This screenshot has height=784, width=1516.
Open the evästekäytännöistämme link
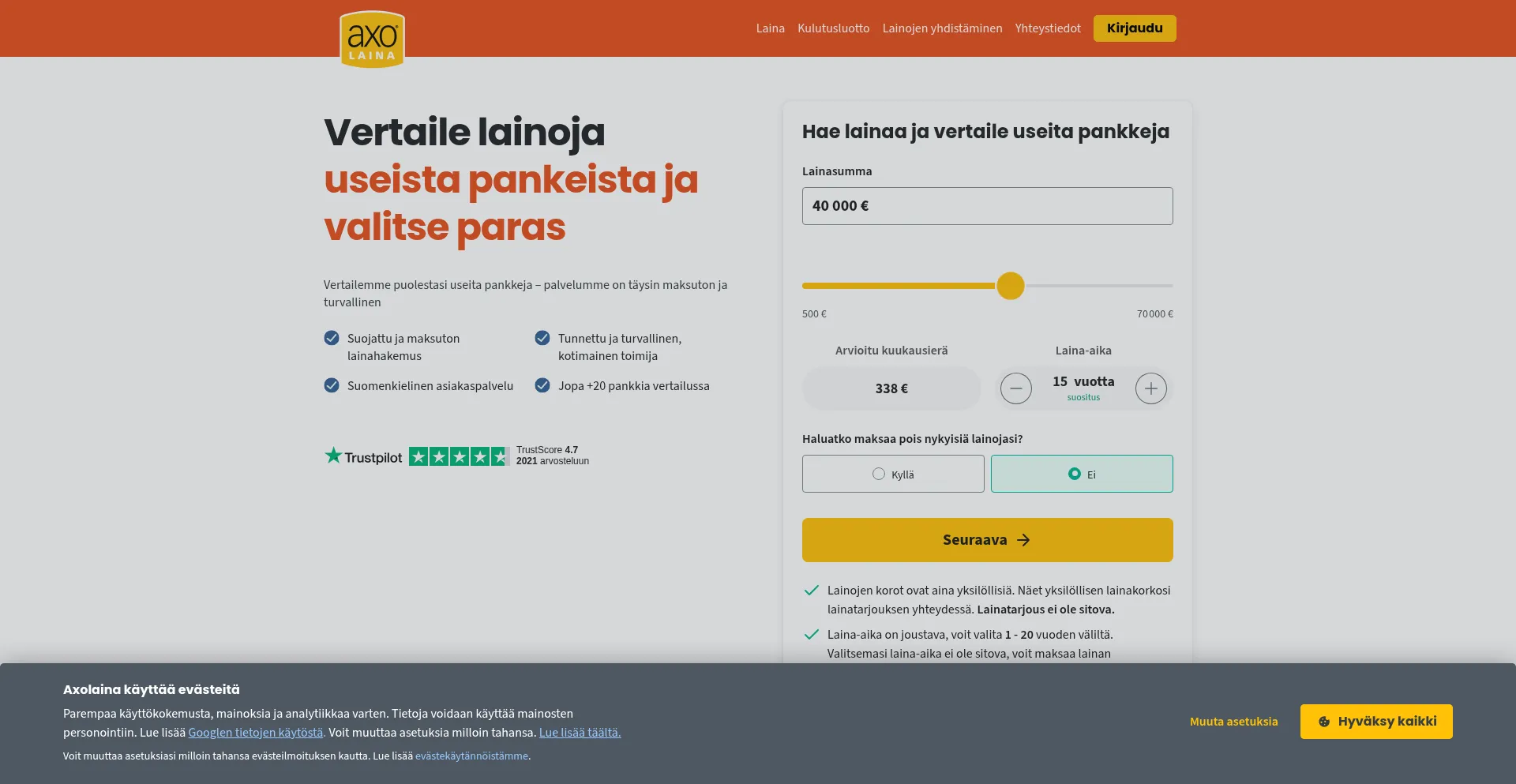(x=471, y=756)
